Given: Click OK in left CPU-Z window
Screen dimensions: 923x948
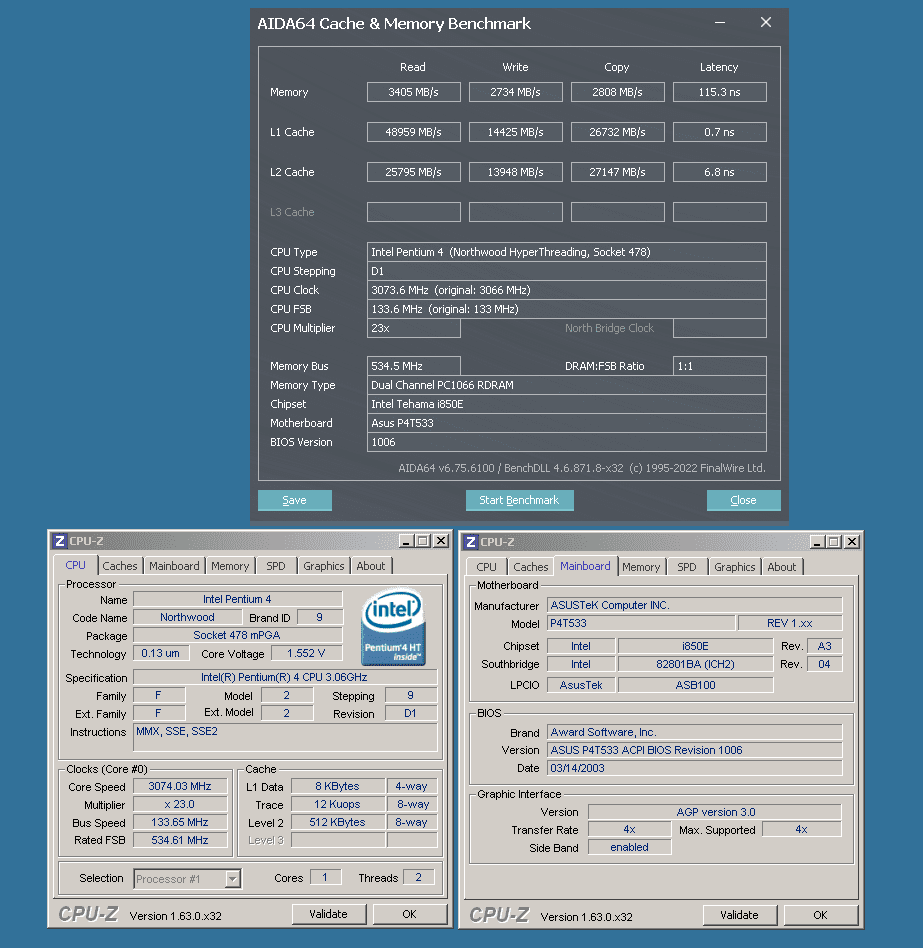Looking at the screenshot, I should pyautogui.click(x=410, y=914).
